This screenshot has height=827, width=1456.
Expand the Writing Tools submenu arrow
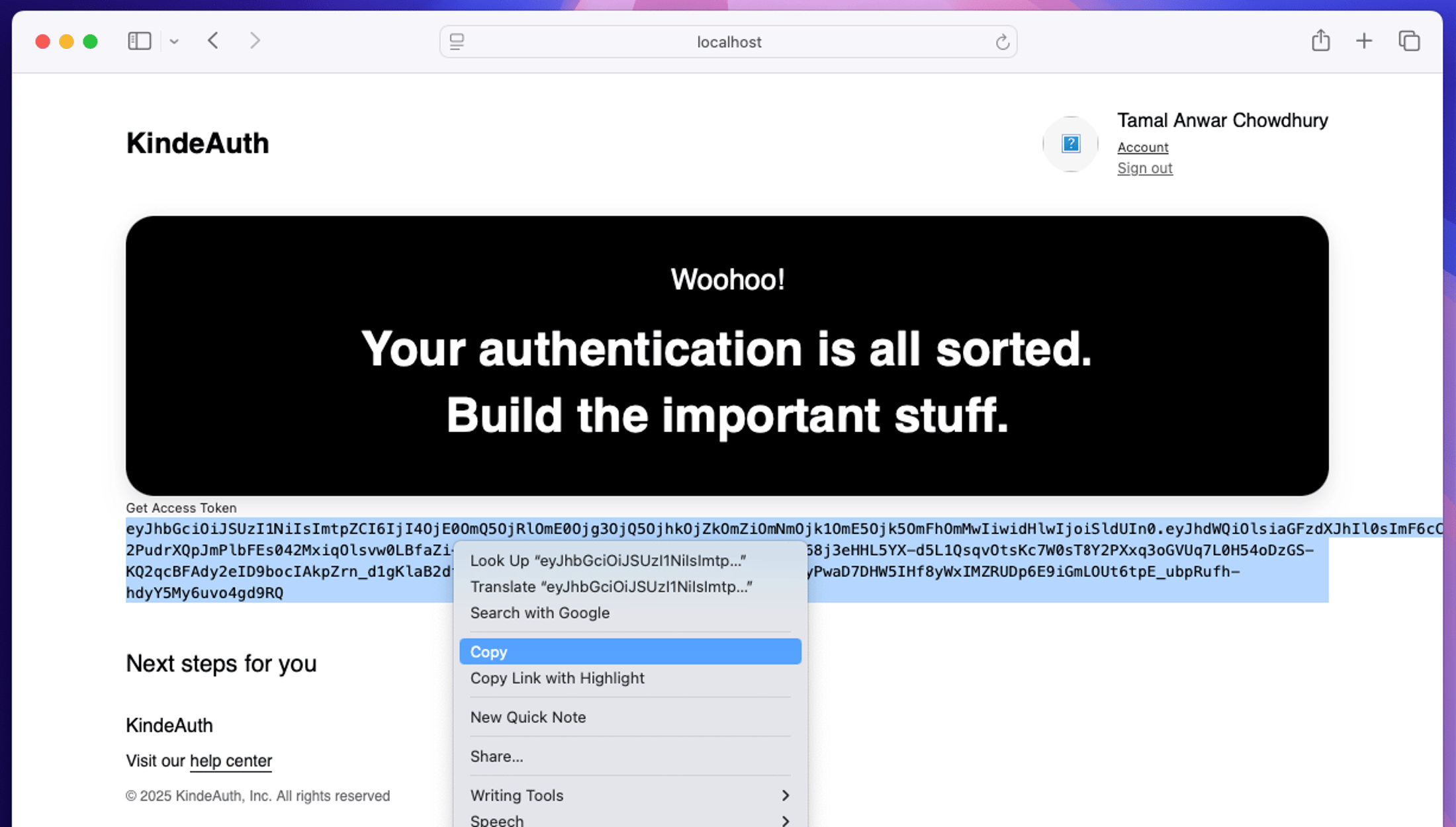coord(785,795)
